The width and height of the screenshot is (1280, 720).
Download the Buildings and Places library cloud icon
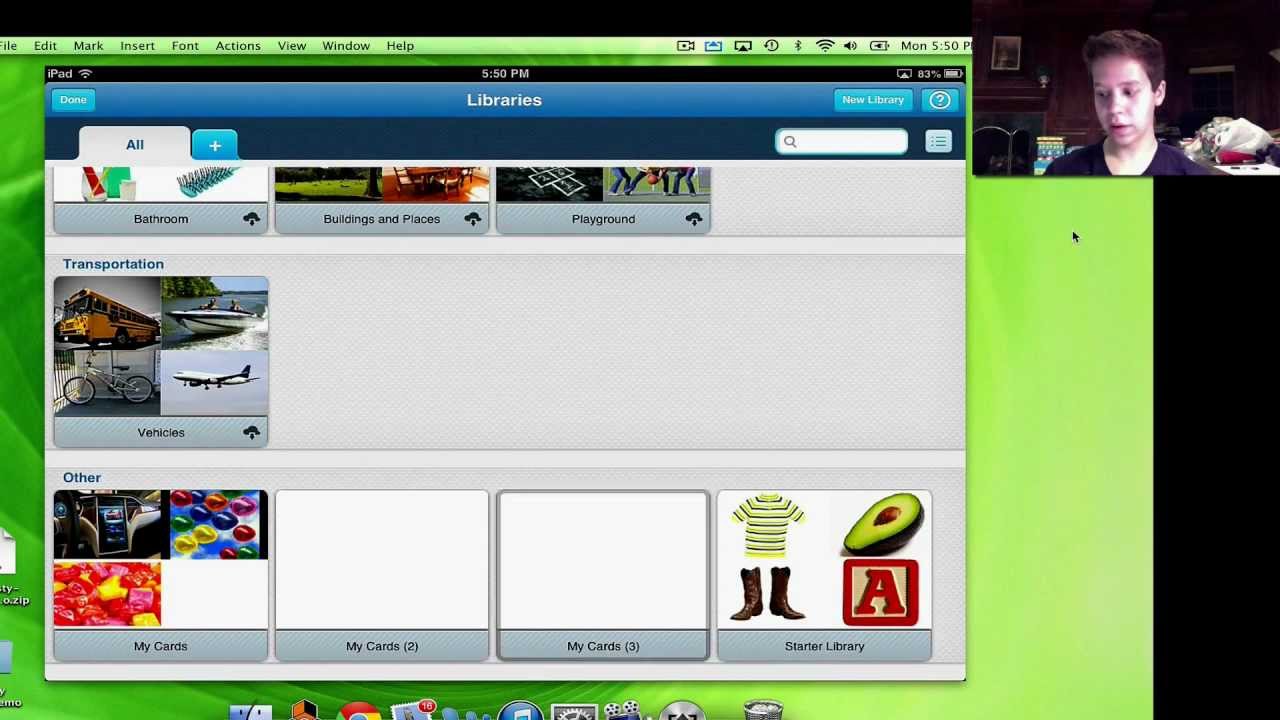(x=472, y=219)
